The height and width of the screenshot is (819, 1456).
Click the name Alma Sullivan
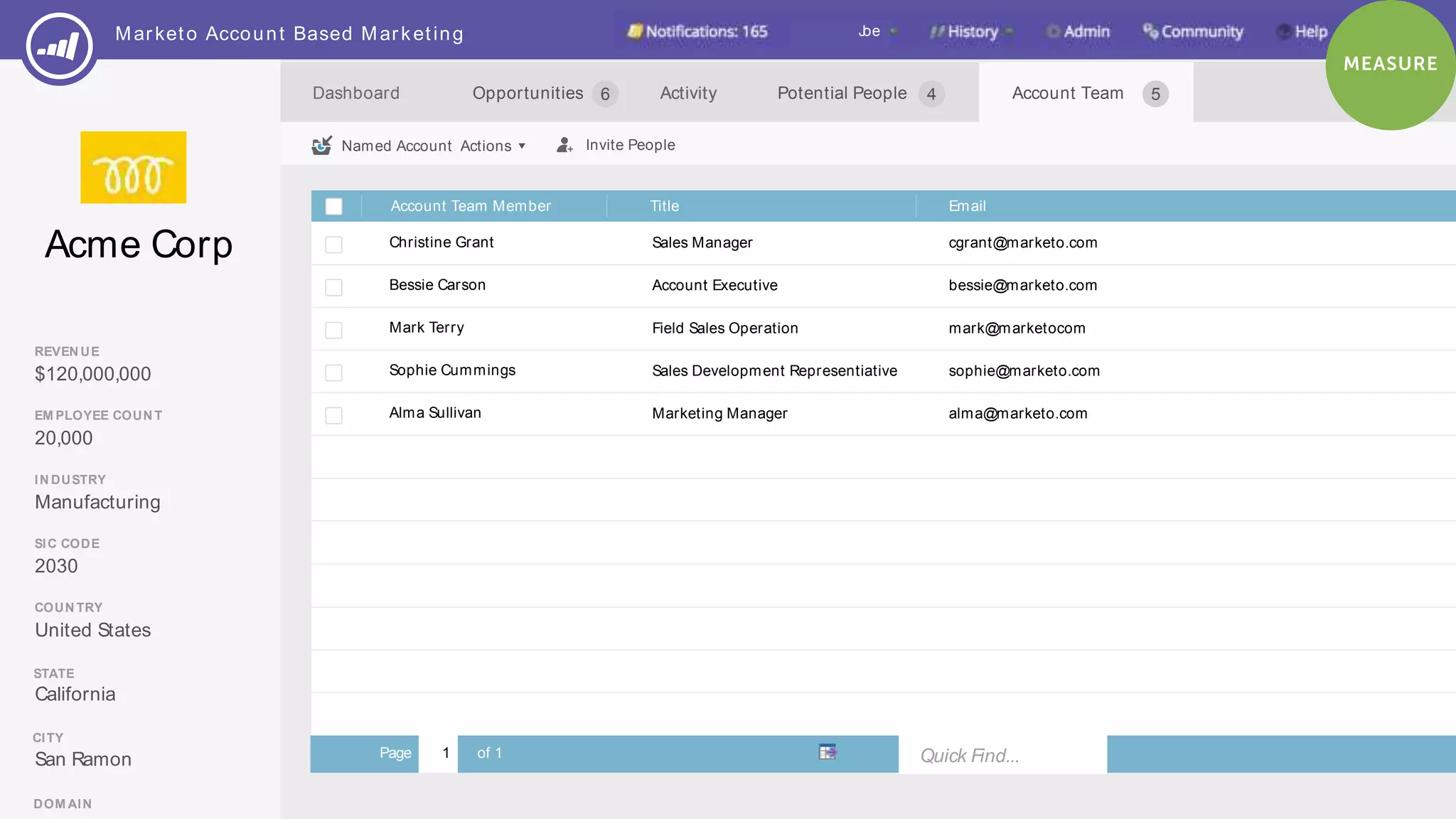(x=435, y=413)
